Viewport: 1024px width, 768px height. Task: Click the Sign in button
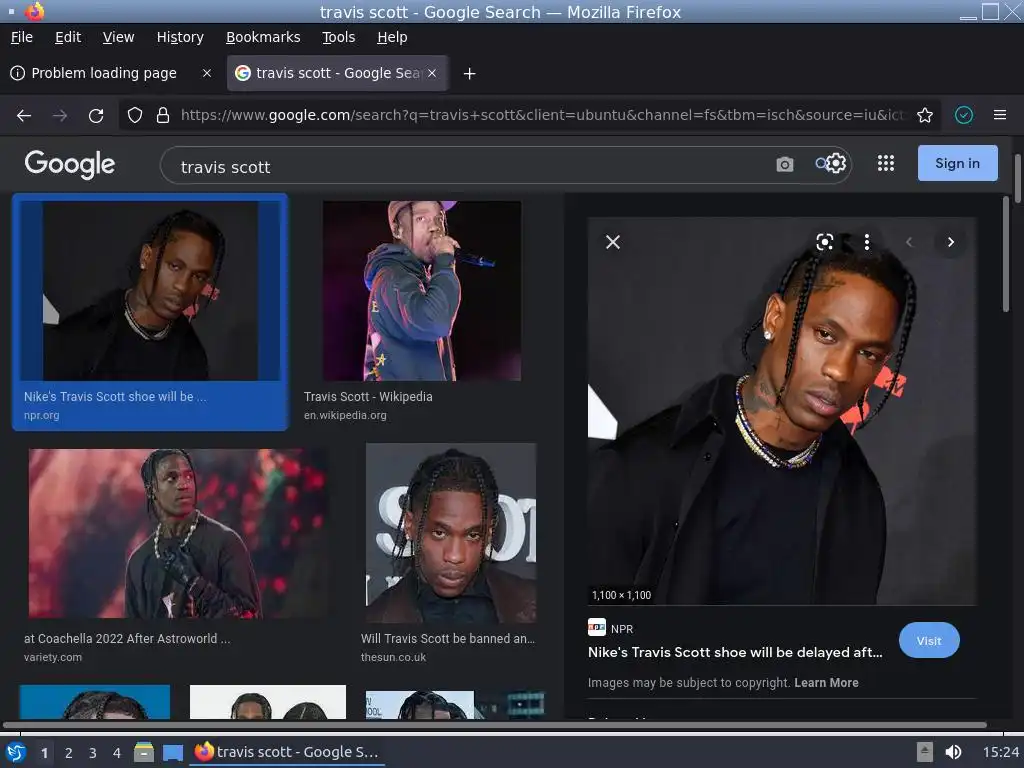[x=957, y=163]
